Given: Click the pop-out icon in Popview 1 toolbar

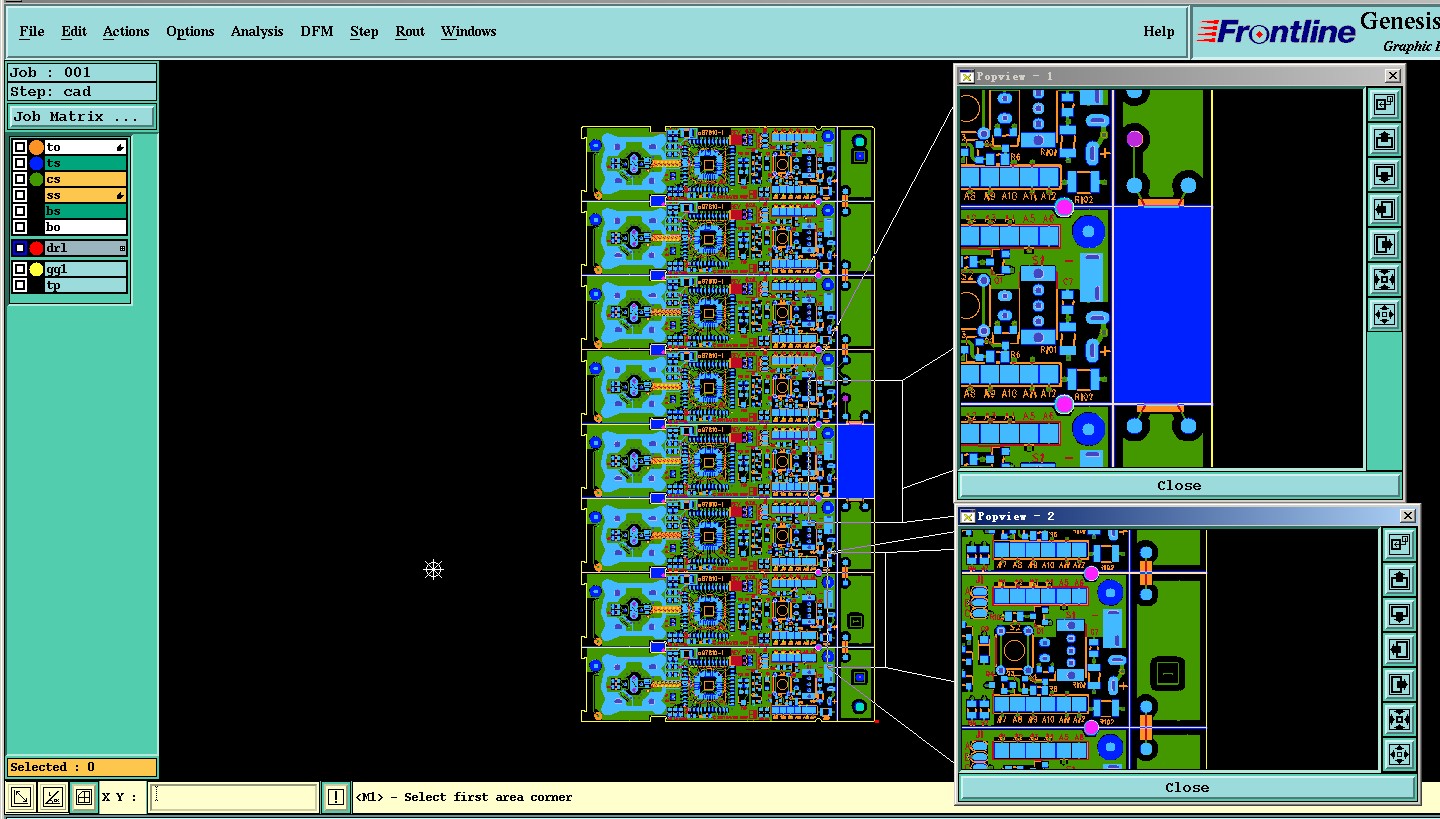Looking at the screenshot, I should tap(1384, 104).
